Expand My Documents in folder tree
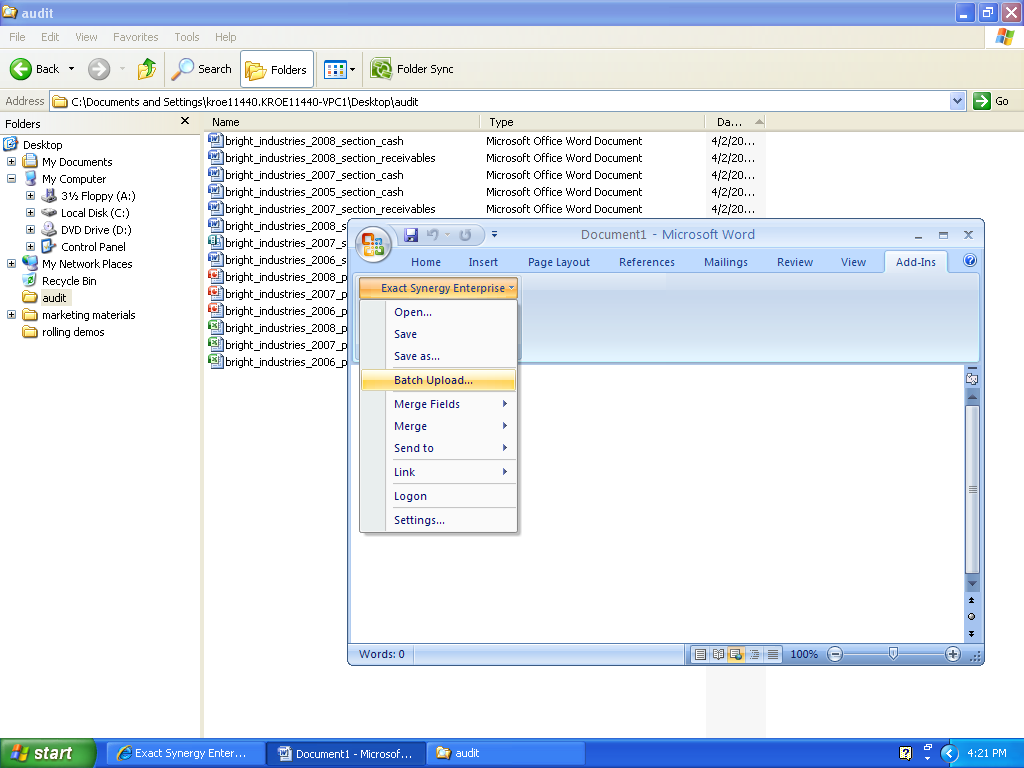Viewport: 1024px width, 768px height. pyautogui.click(x=11, y=161)
